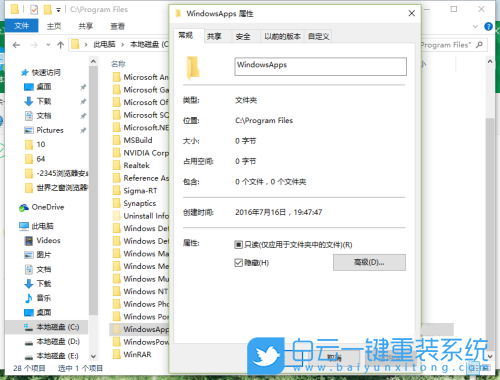Click the pin icon next to Pictures
500x380 pixels.
coord(83,130)
